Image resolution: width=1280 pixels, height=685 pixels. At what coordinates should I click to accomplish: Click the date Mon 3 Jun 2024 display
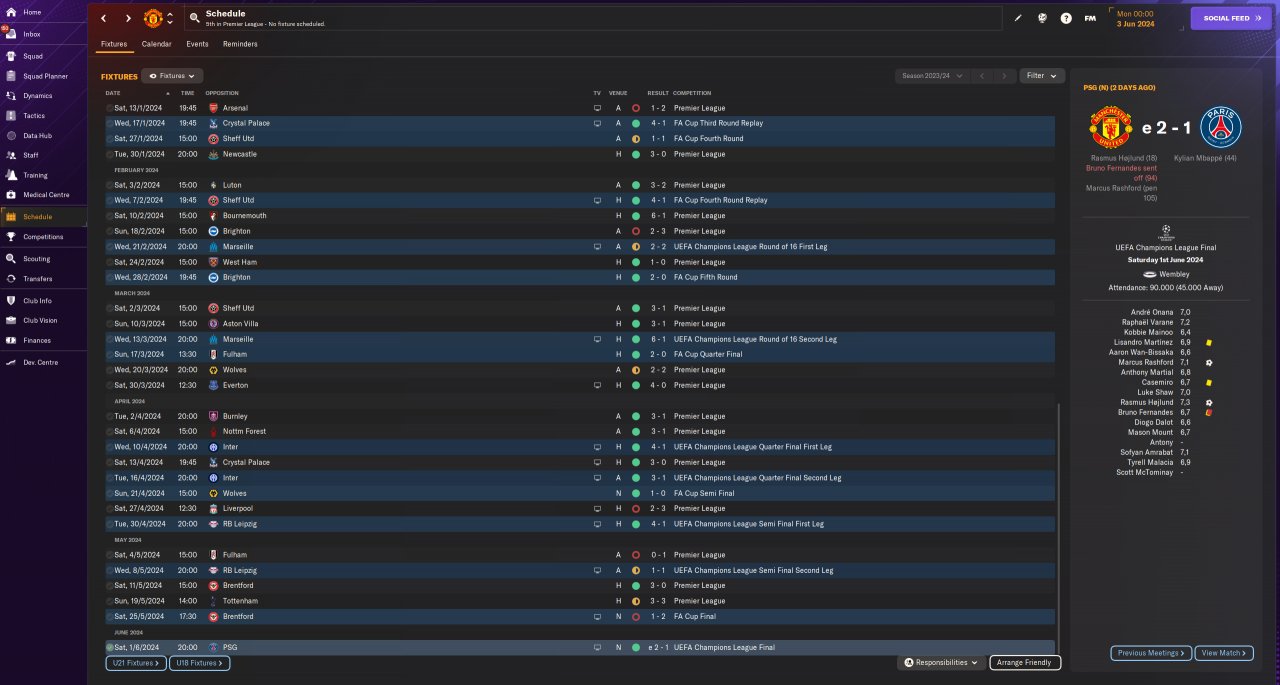click(1136, 18)
